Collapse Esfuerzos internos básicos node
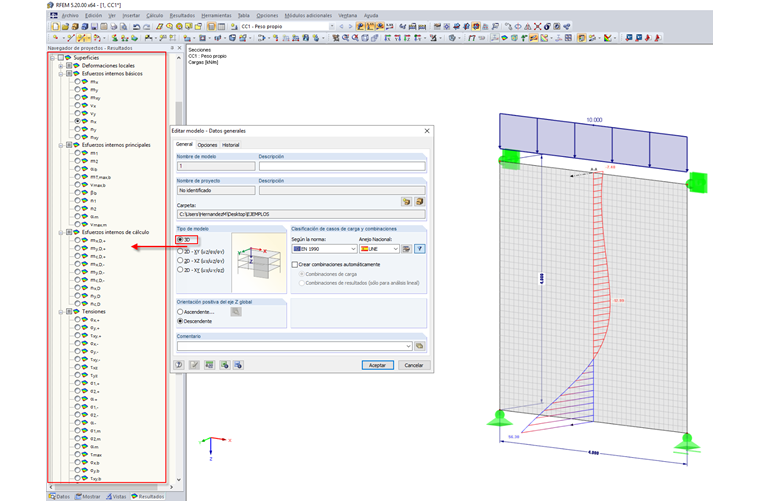 click(x=61, y=74)
